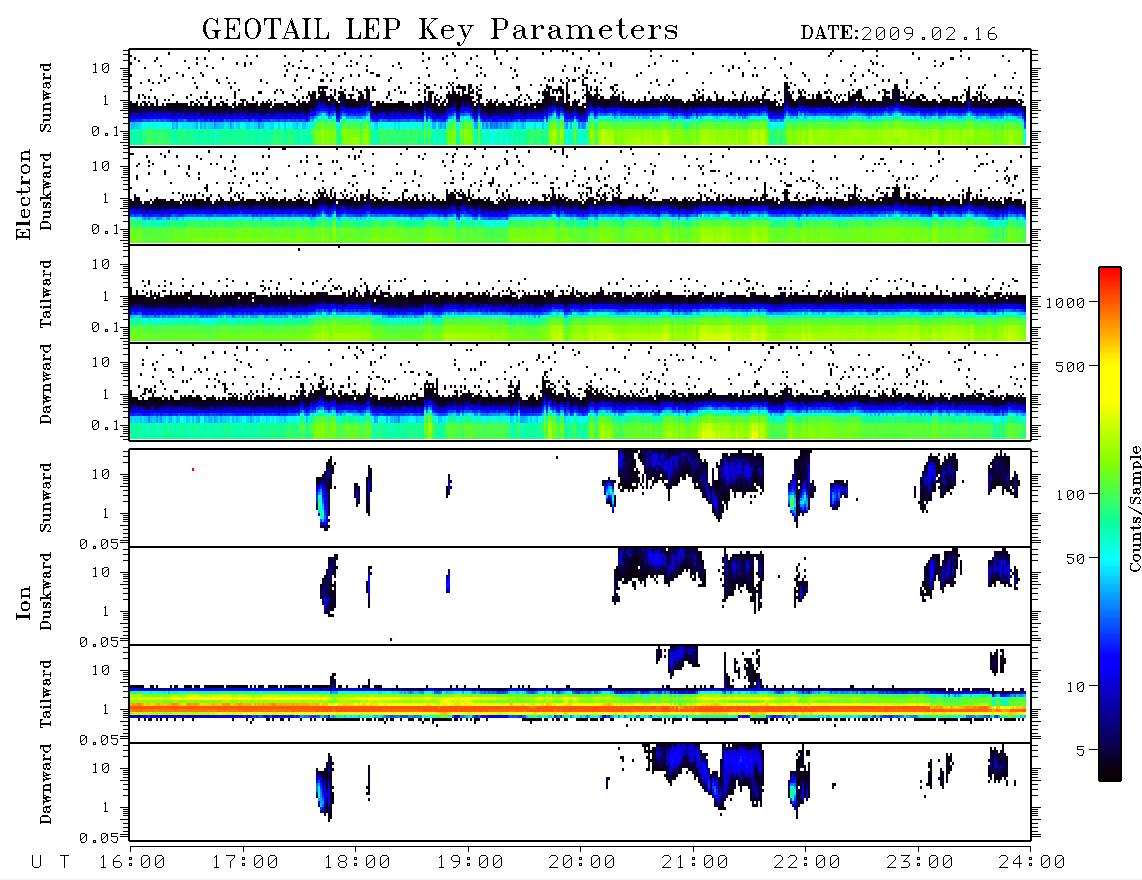Click the U T time axis label

(x=50, y=863)
